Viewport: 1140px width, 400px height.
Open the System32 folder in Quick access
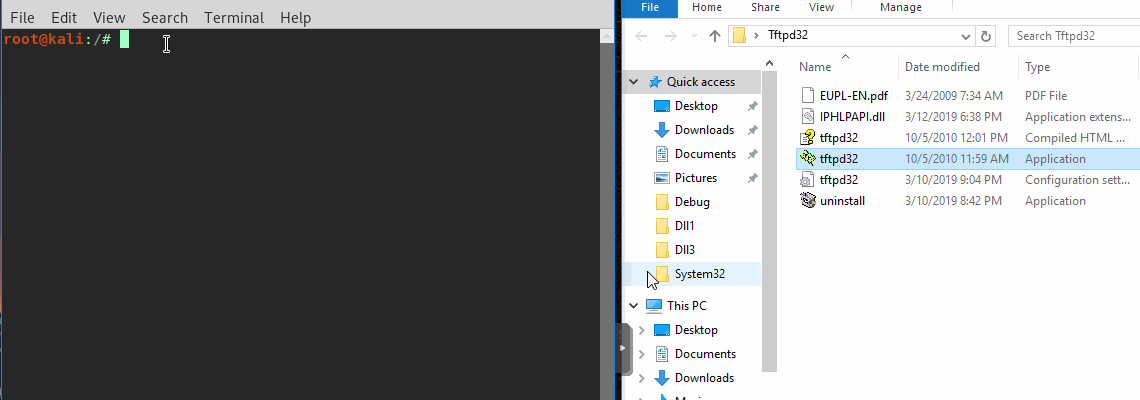(699, 274)
